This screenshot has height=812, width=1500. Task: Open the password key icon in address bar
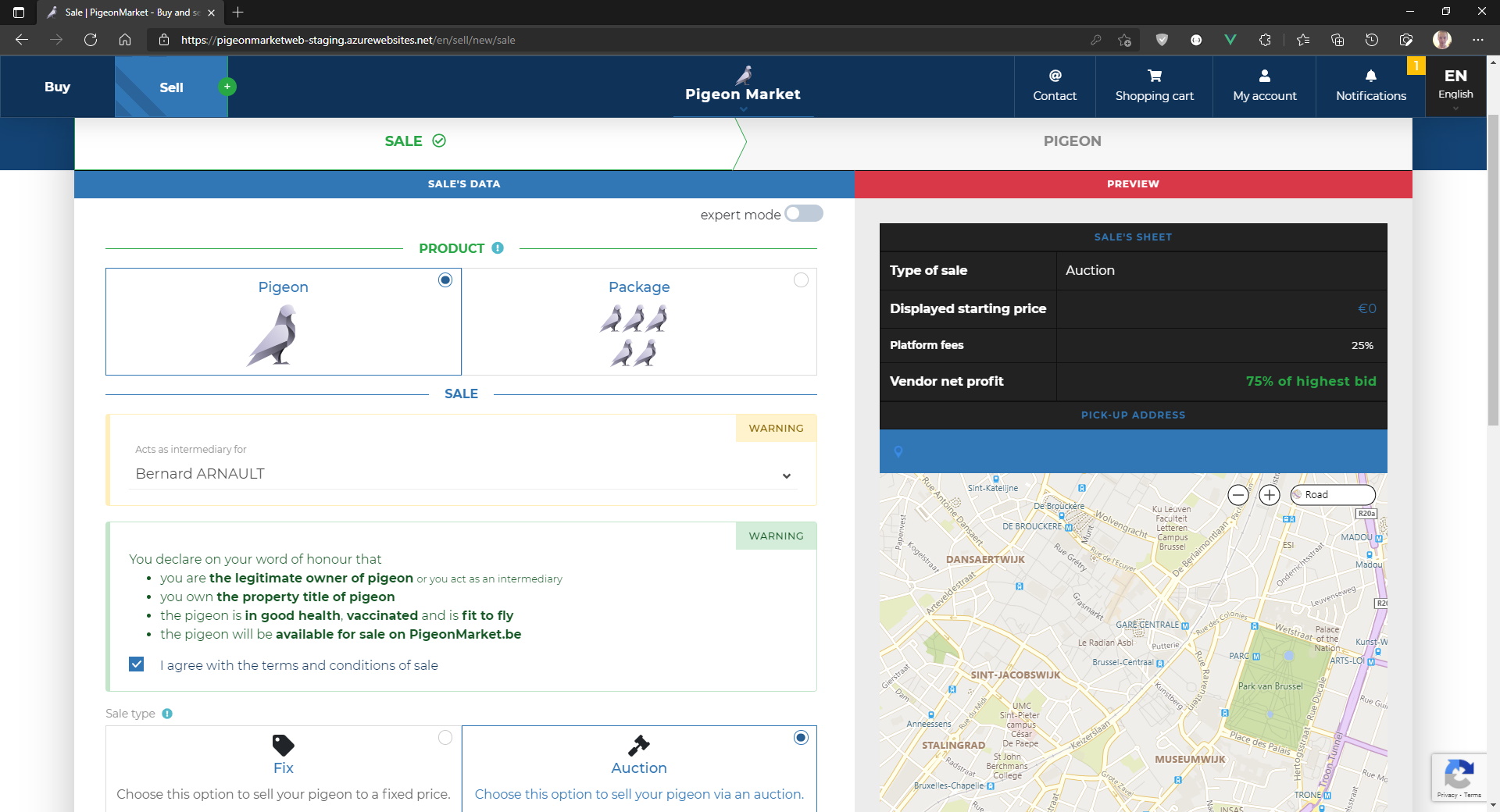(1095, 40)
